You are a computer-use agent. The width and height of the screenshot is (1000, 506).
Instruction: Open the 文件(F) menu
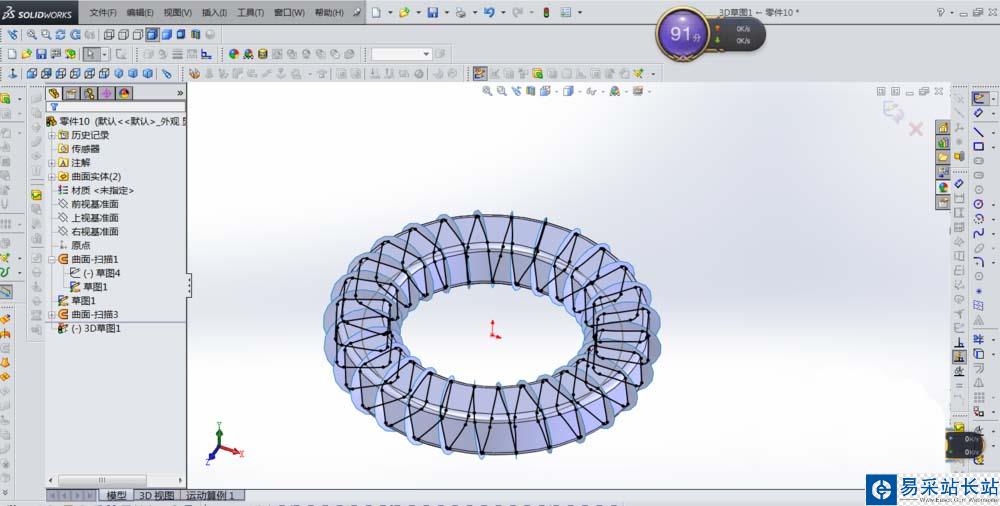click(x=103, y=12)
